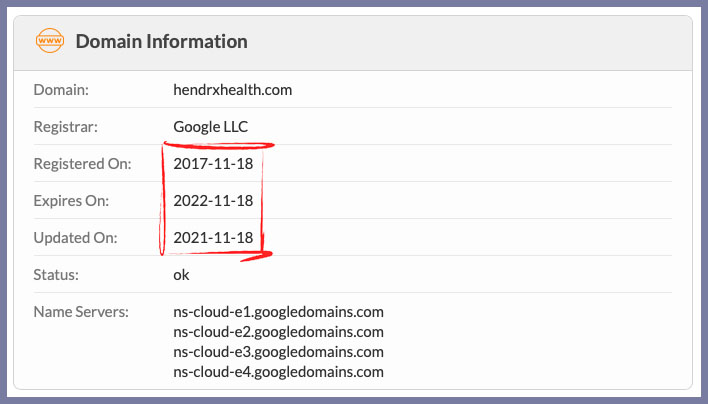Click the Registered On: label

82,163
